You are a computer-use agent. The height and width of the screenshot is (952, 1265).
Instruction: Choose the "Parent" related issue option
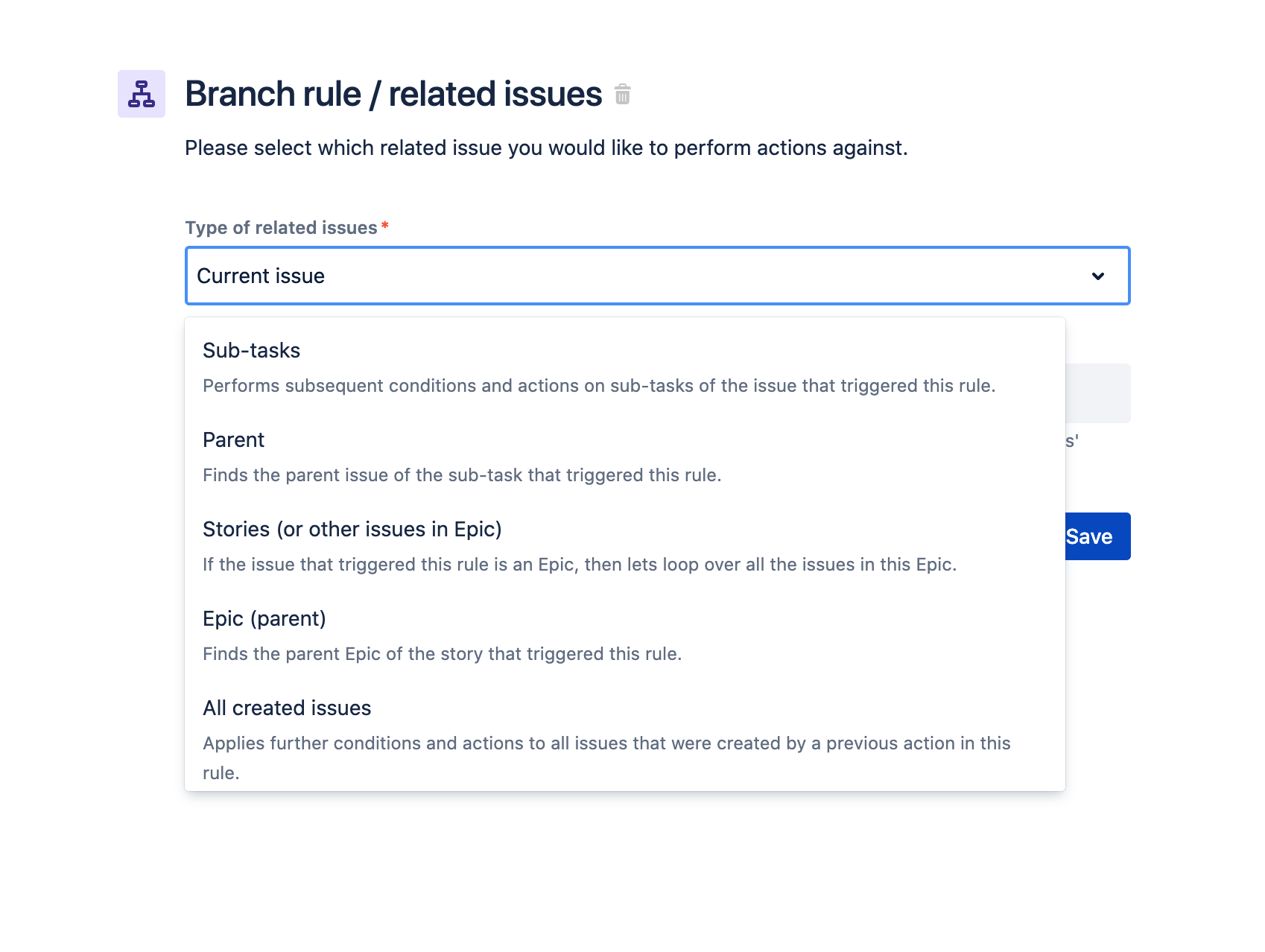[234, 440]
